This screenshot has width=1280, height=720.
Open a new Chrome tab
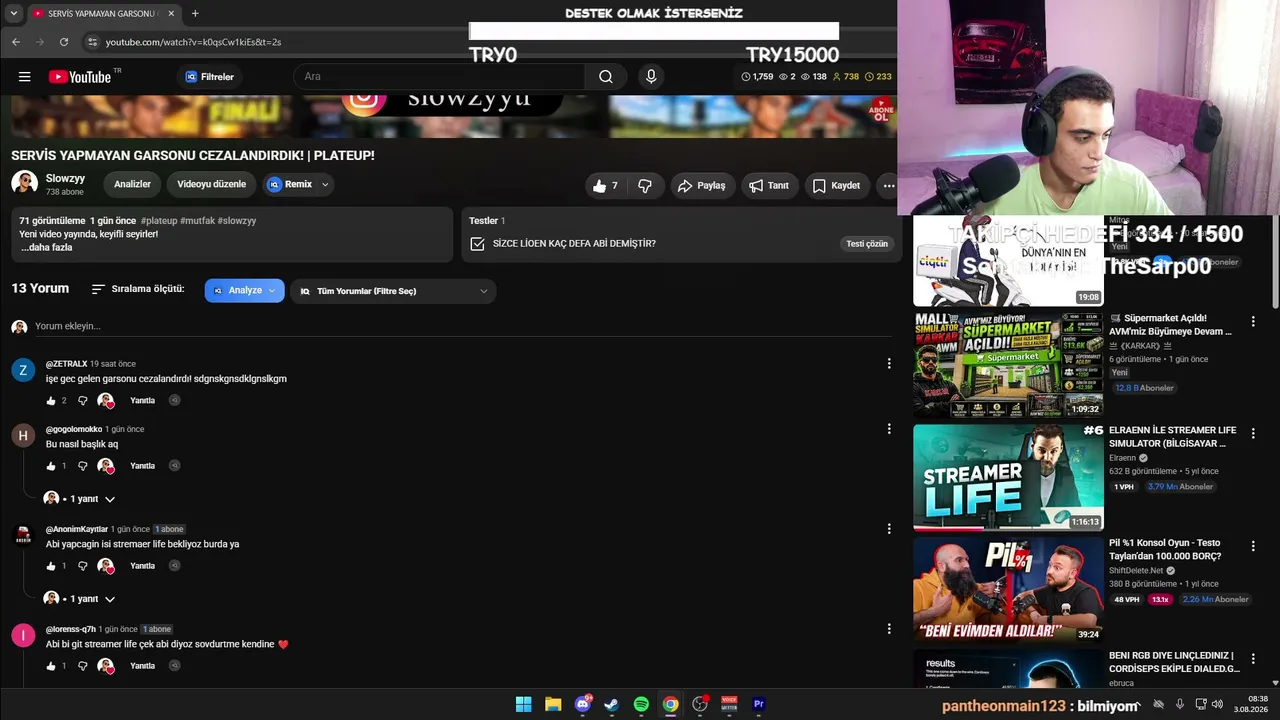195,14
